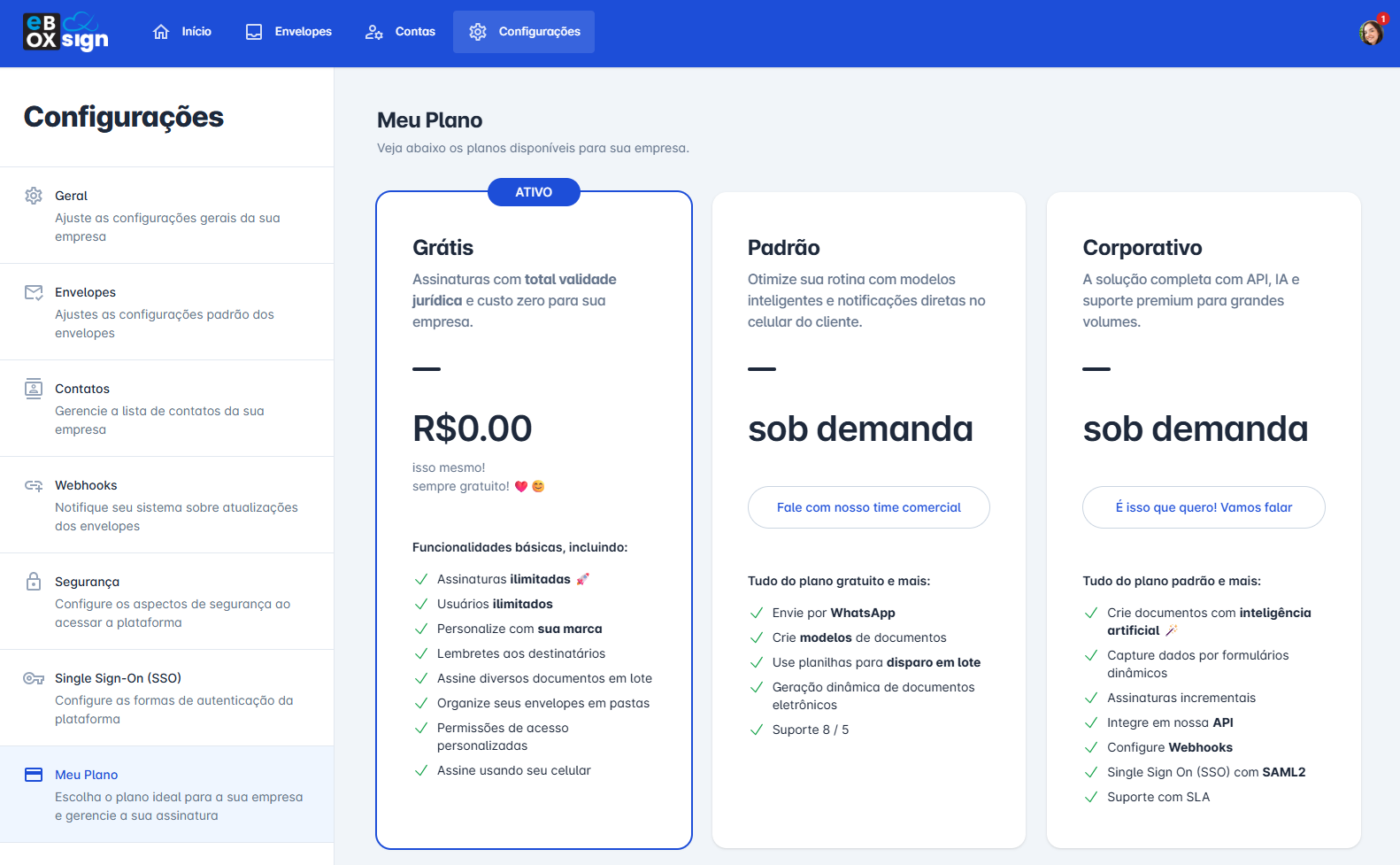Click sob demanda price in Corporativo card
The height and width of the screenshot is (865, 1400).
(x=1196, y=429)
